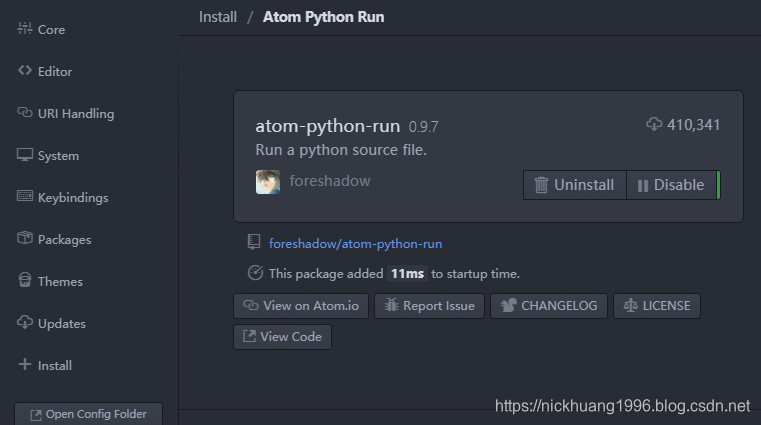Click the version number 0.9.7
The height and width of the screenshot is (425, 761).
[x=423, y=127]
